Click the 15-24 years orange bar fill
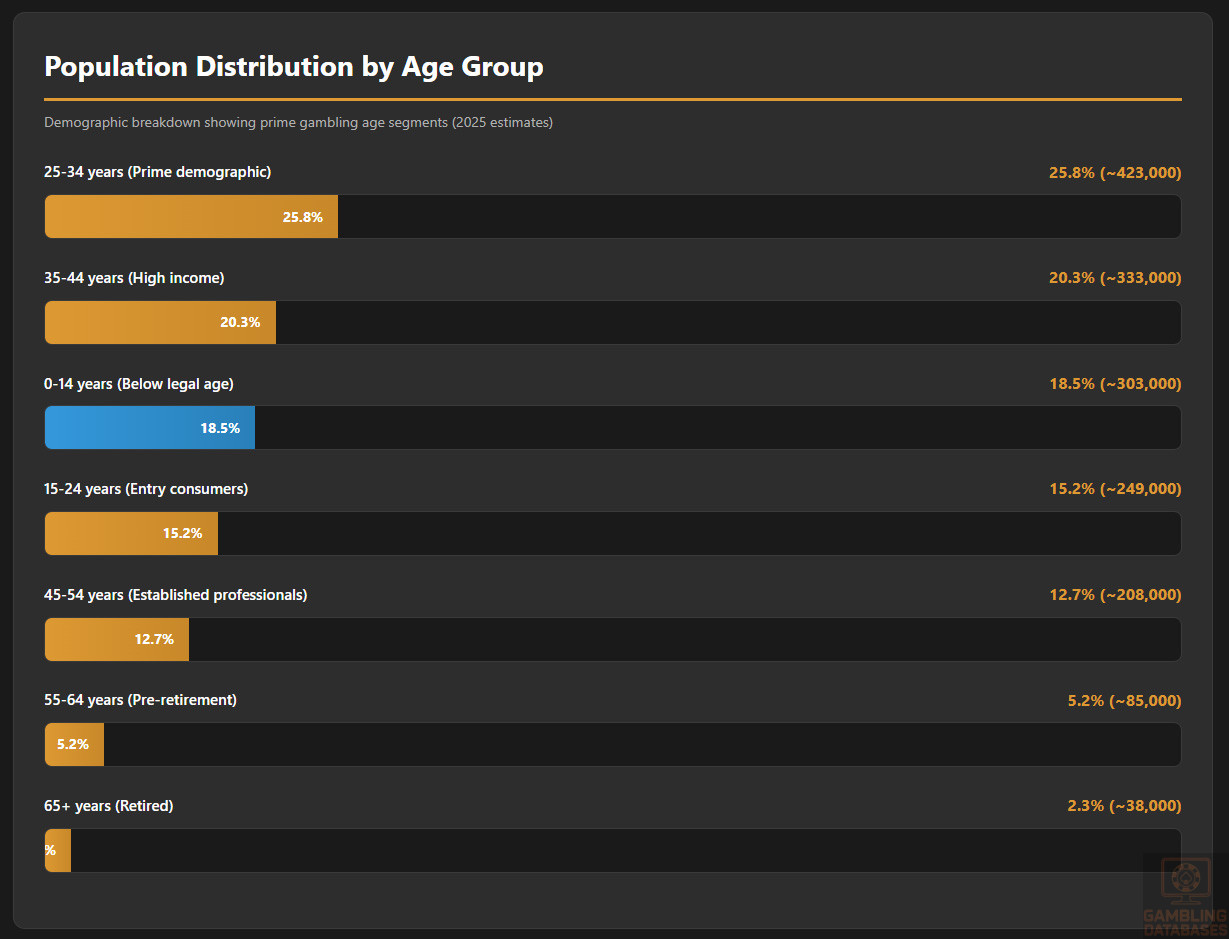 [x=131, y=534]
